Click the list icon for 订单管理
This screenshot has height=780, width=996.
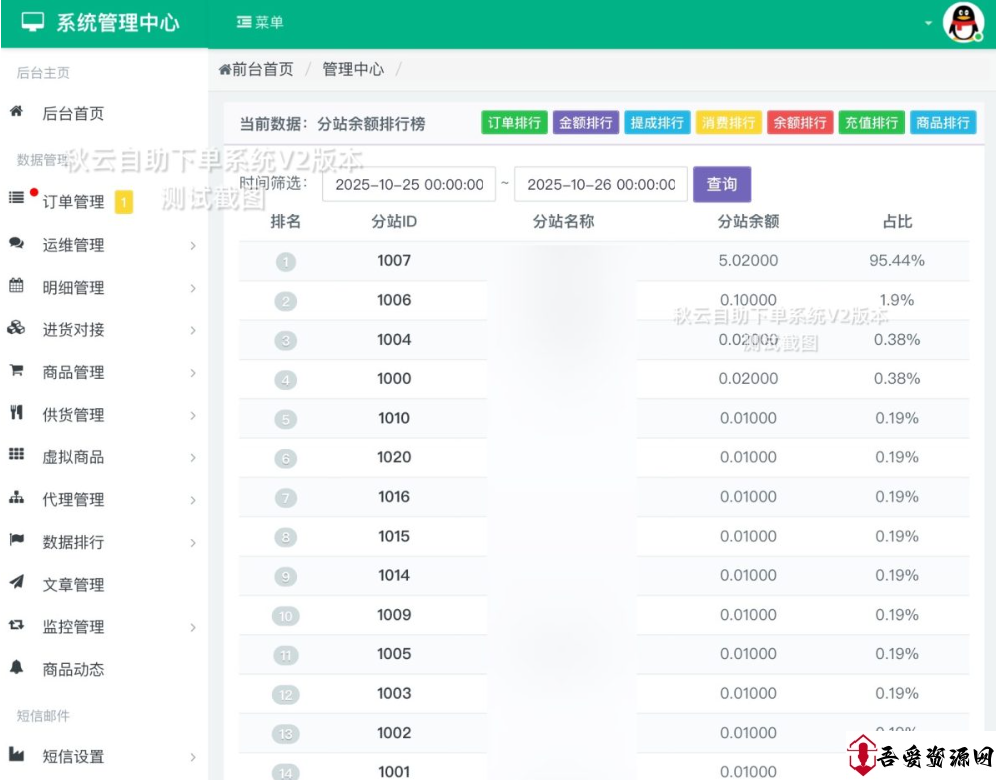tap(16, 198)
